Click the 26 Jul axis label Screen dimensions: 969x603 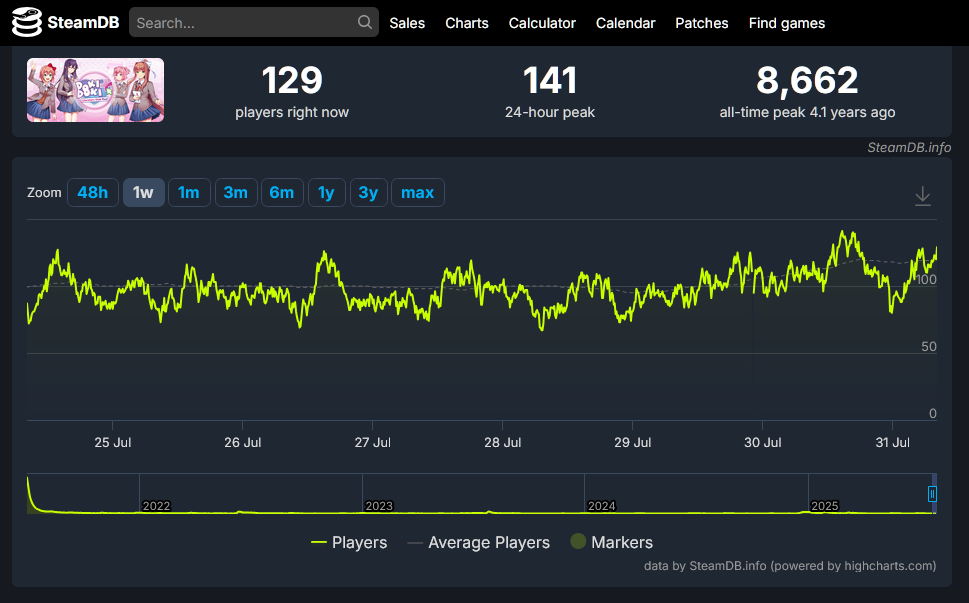click(243, 442)
